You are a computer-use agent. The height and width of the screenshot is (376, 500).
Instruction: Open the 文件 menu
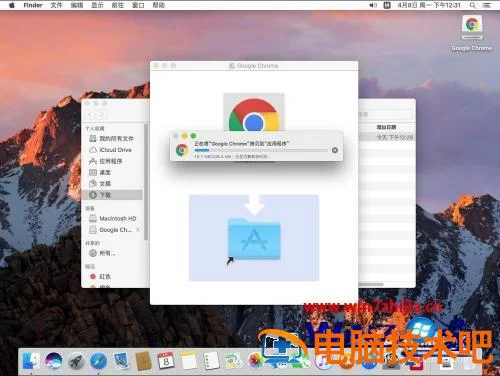[x=56, y=5]
